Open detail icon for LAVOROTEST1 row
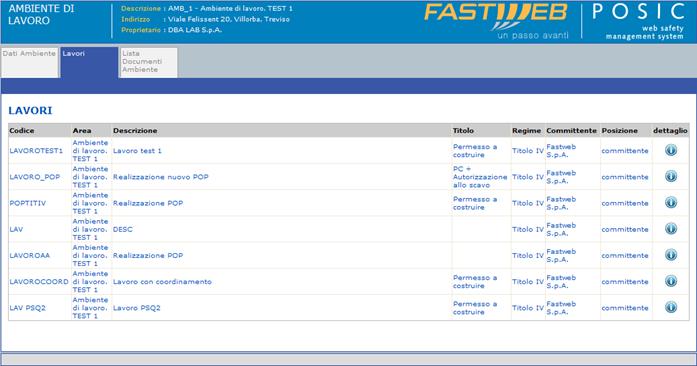Image resolution: width=697 pixels, height=366 pixels. [671, 150]
